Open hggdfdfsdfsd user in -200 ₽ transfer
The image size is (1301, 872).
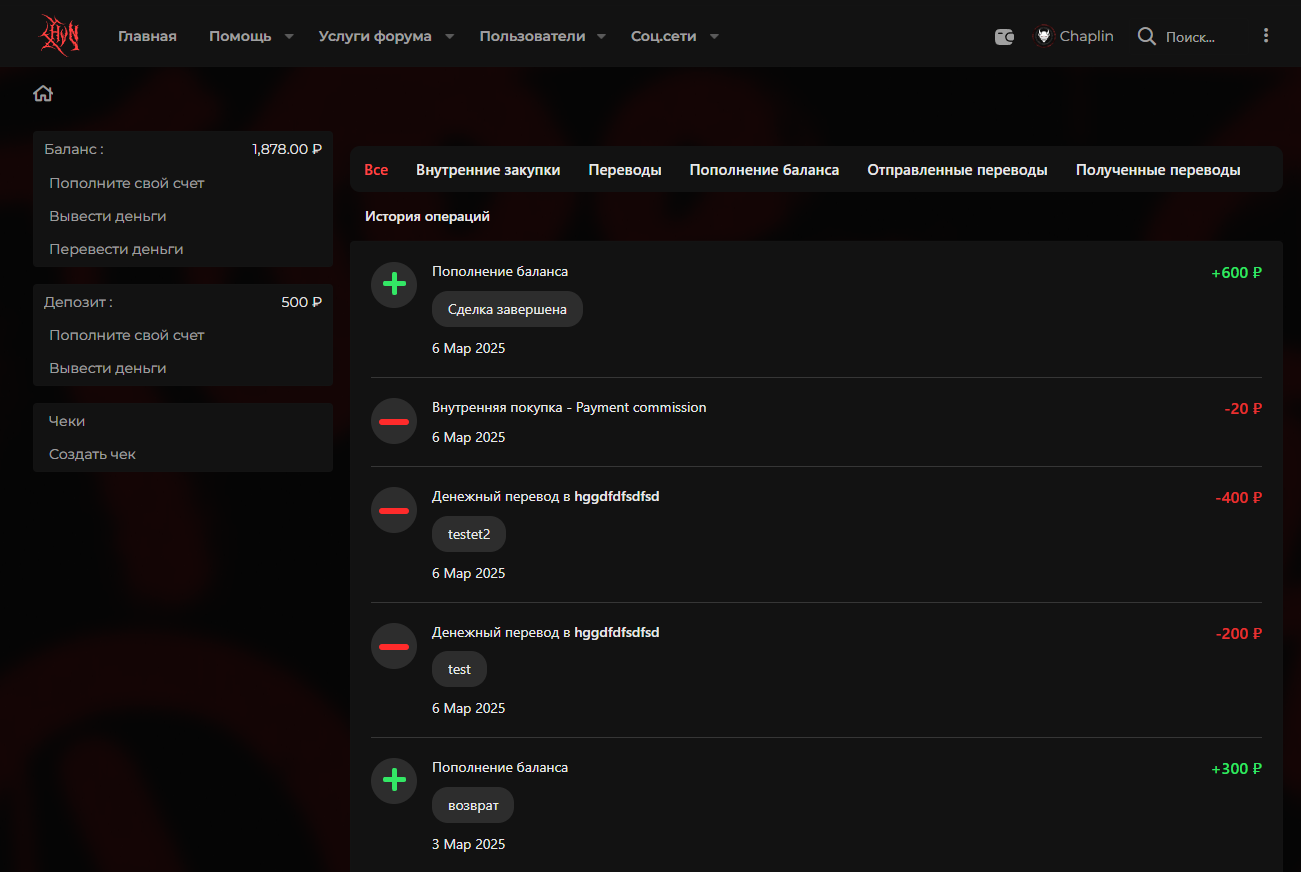(617, 632)
